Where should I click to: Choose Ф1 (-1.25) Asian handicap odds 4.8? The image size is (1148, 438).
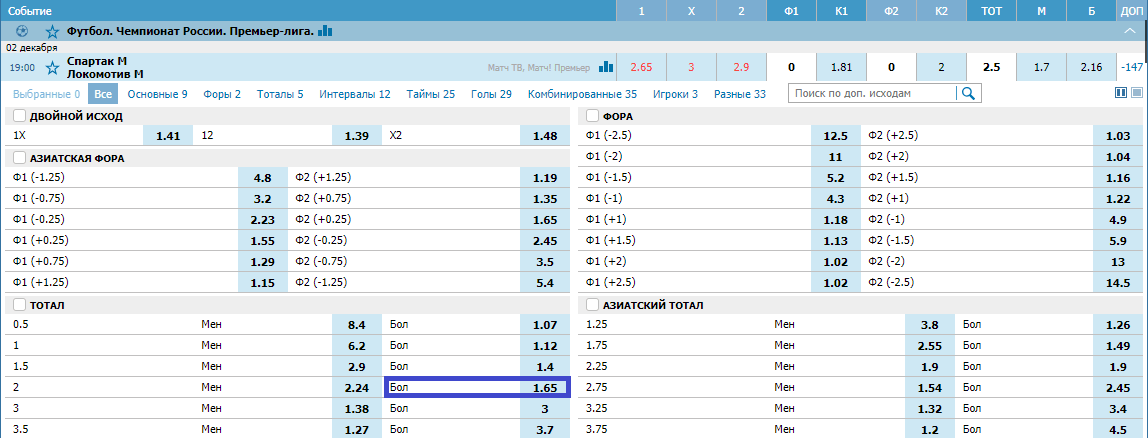pos(262,177)
